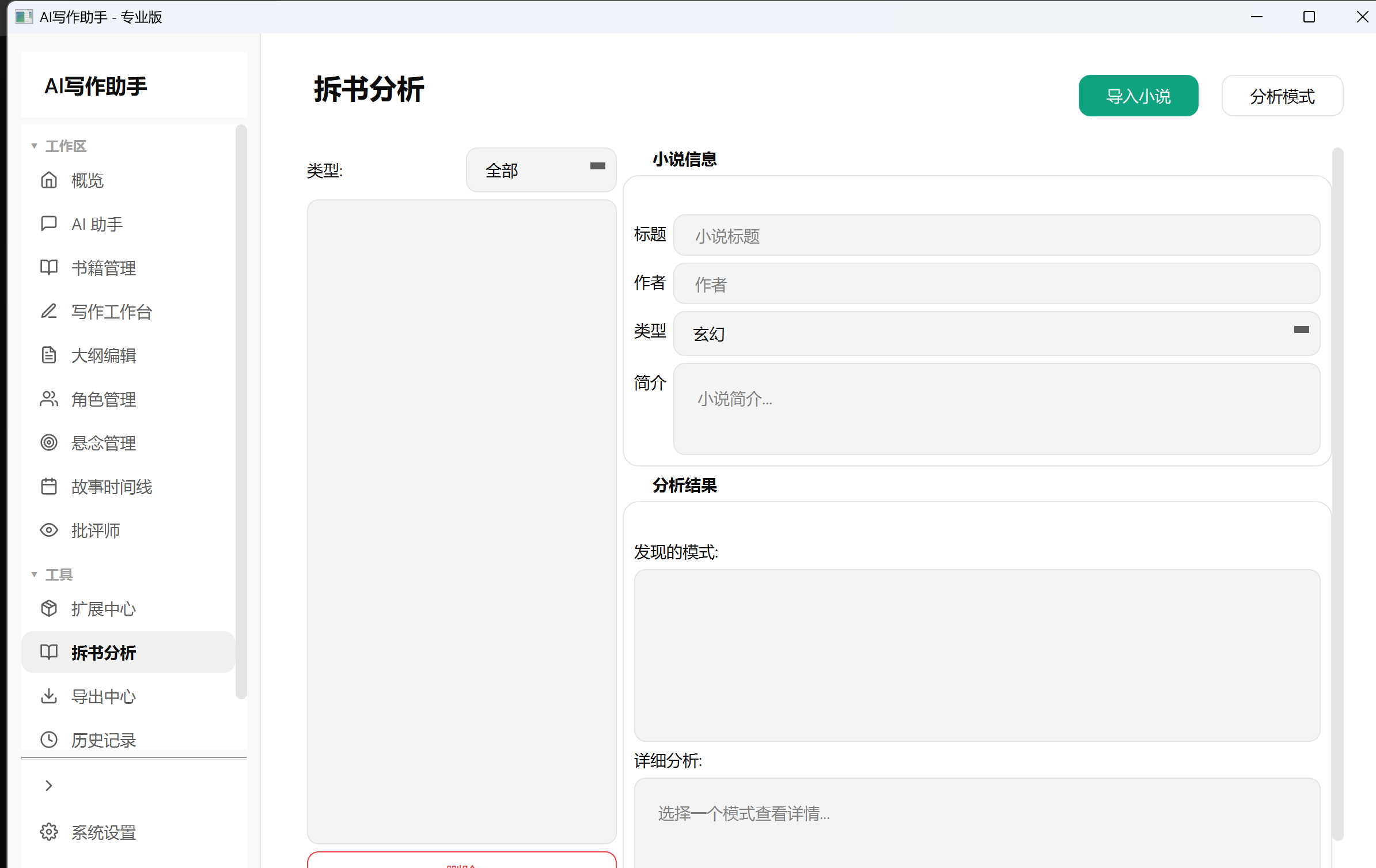Close the AI写作助手 window
The height and width of the screenshot is (868, 1376).
[x=1362, y=17]
